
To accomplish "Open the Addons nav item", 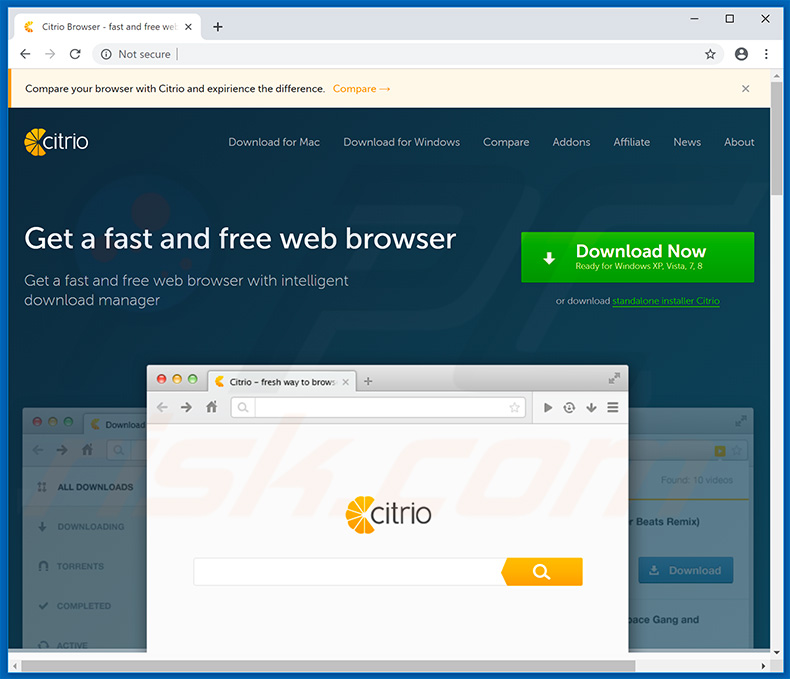I will coord(571,142).
